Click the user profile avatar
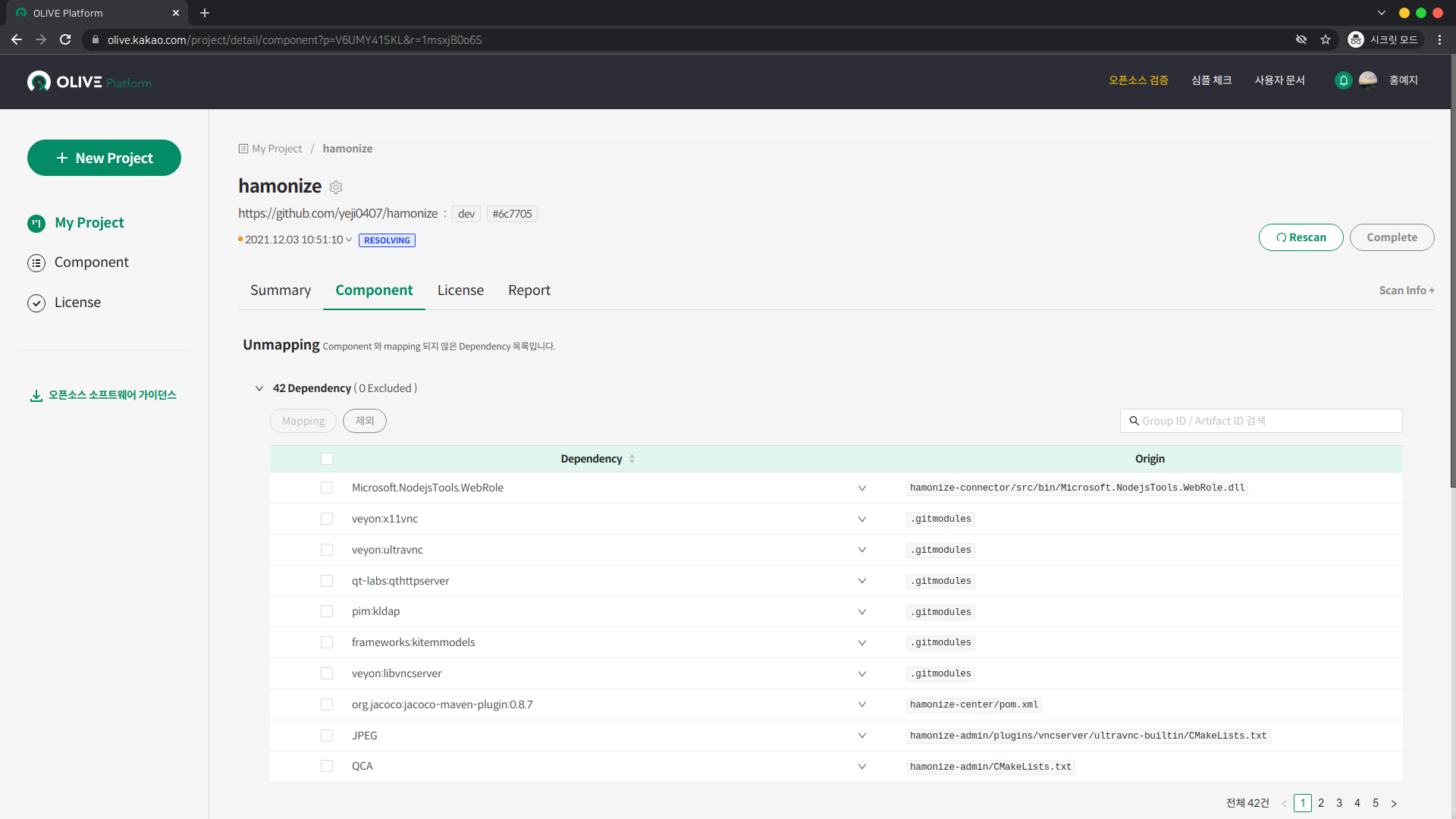This screenshot has height=819, width=1456. coord(1368,80)
